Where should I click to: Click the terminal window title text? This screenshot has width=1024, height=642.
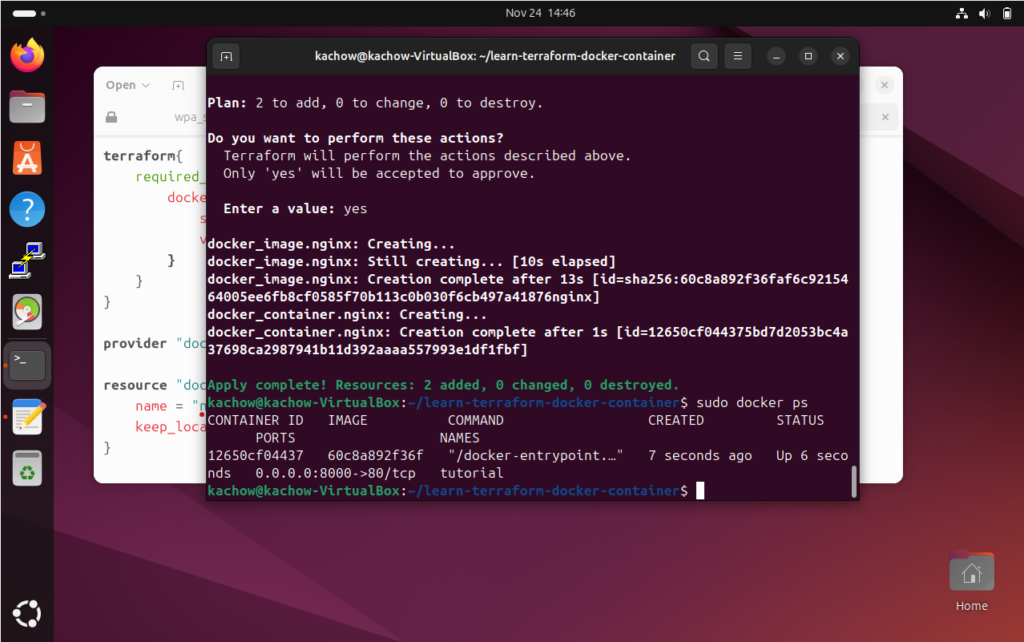coord(494,56)
